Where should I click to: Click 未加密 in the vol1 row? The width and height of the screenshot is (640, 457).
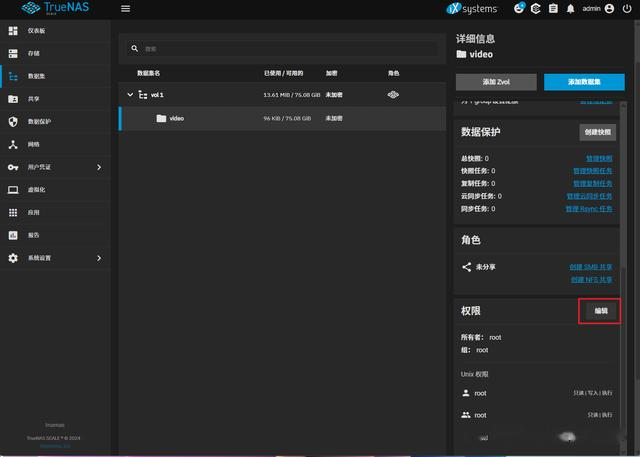click(334, 95)
